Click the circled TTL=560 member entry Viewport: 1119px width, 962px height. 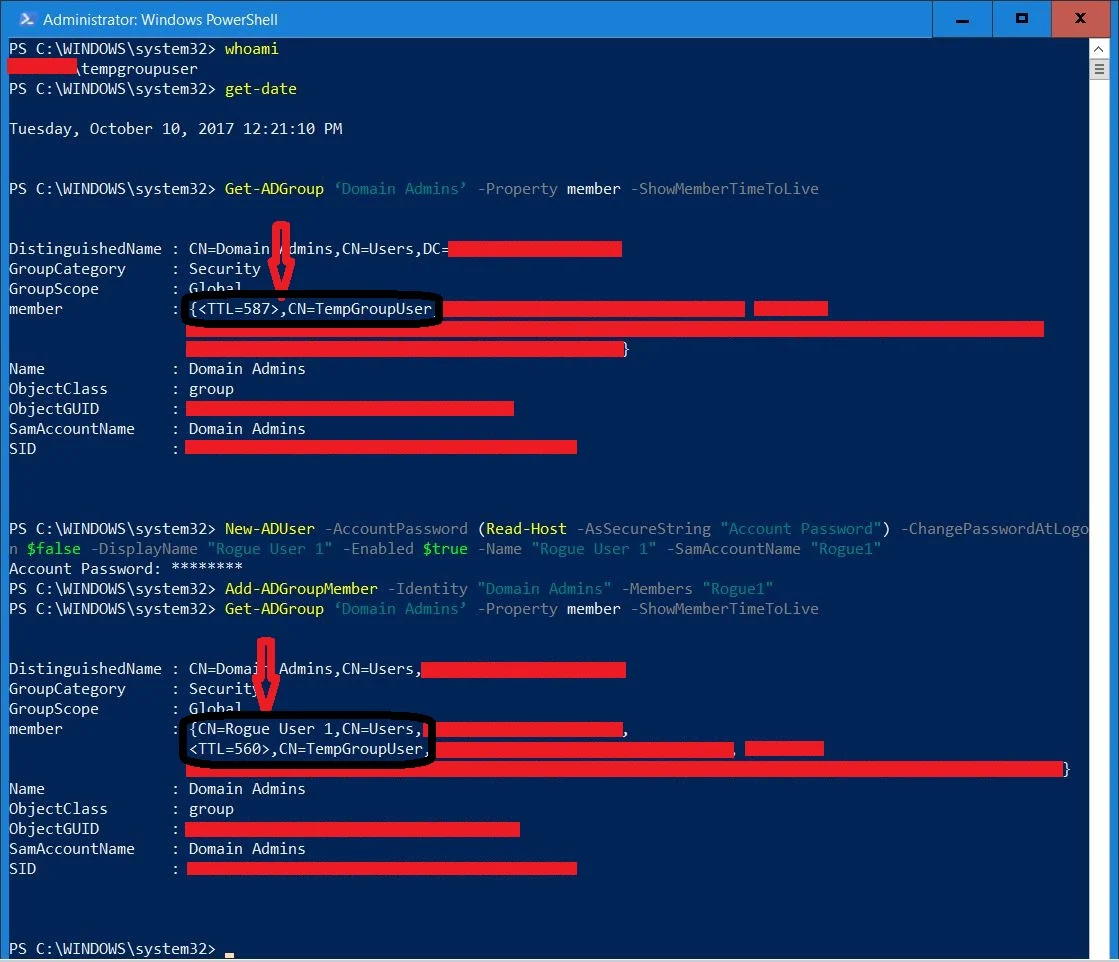pyautogui.click(x=305, y=748)
